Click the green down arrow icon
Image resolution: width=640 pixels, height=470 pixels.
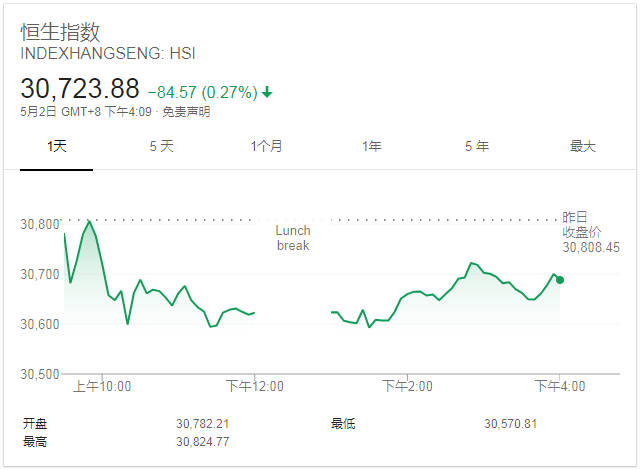(x=267, y=92)
